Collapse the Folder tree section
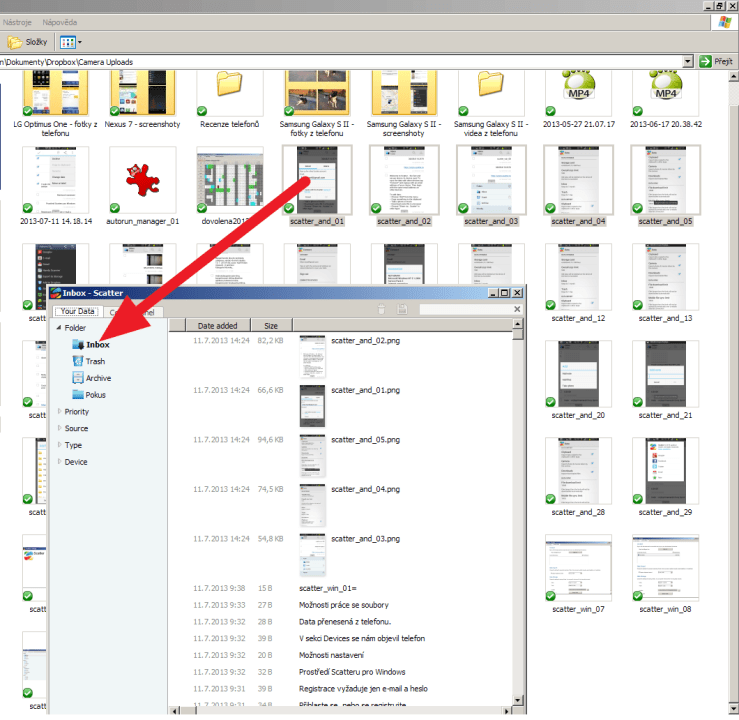 tap(59, 328)
